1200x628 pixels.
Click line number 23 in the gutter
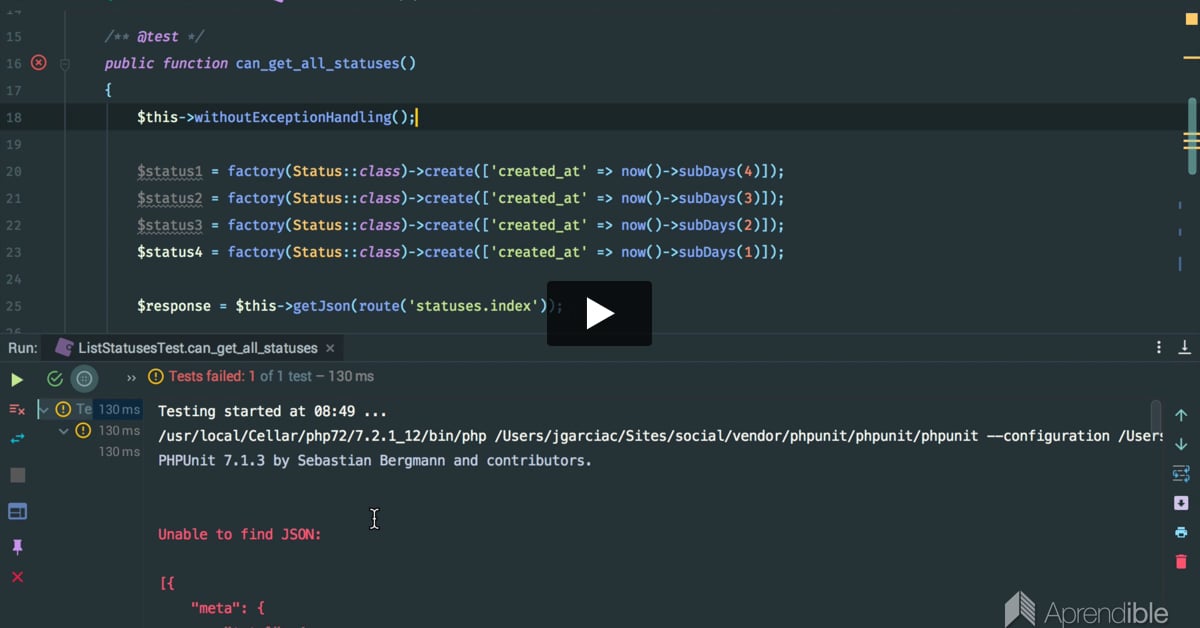[x=13, y=252]
